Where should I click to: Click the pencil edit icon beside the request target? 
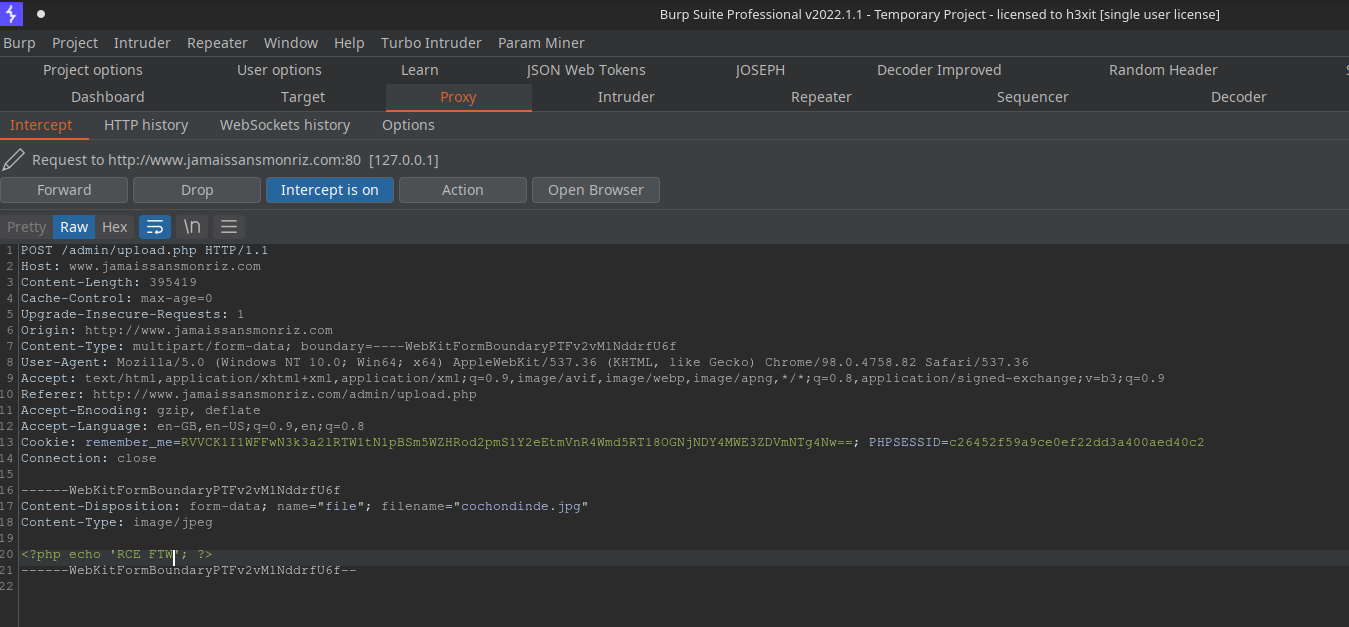14,160
